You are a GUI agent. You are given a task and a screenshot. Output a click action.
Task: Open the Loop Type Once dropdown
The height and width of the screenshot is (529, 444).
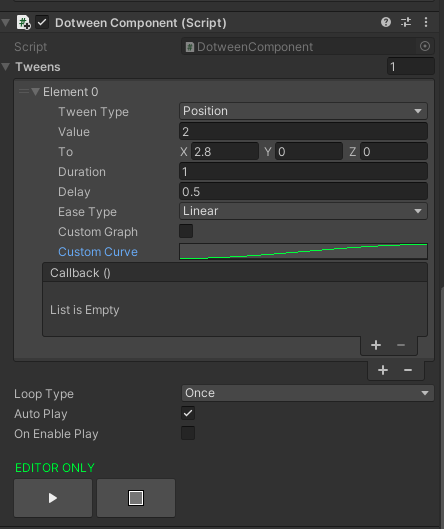[x=308, y=393]
